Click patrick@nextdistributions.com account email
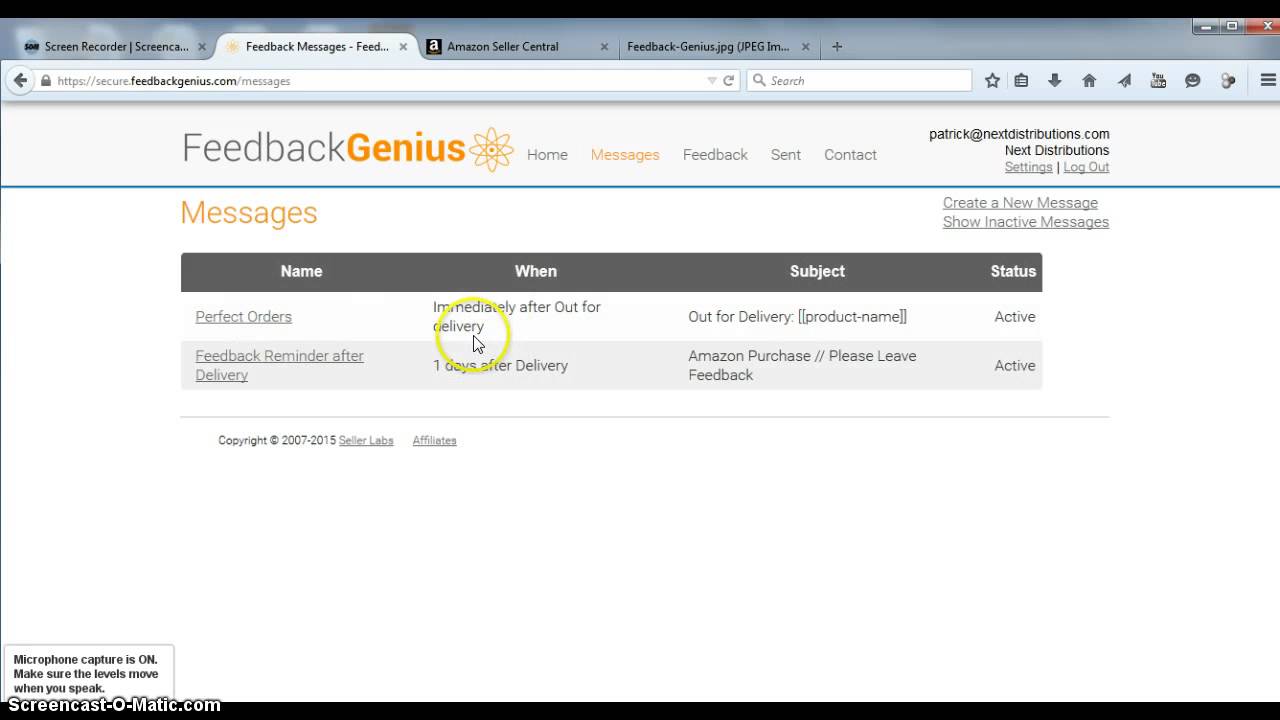Image resolution: width=1280 pixels, height=720 pixels. click(1019, 134)
